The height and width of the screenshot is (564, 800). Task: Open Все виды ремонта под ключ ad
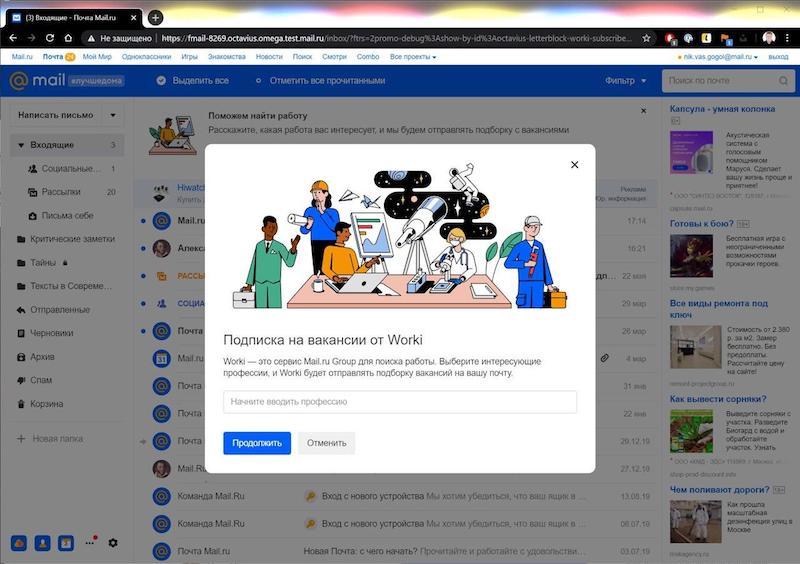[x=718, y=309]
